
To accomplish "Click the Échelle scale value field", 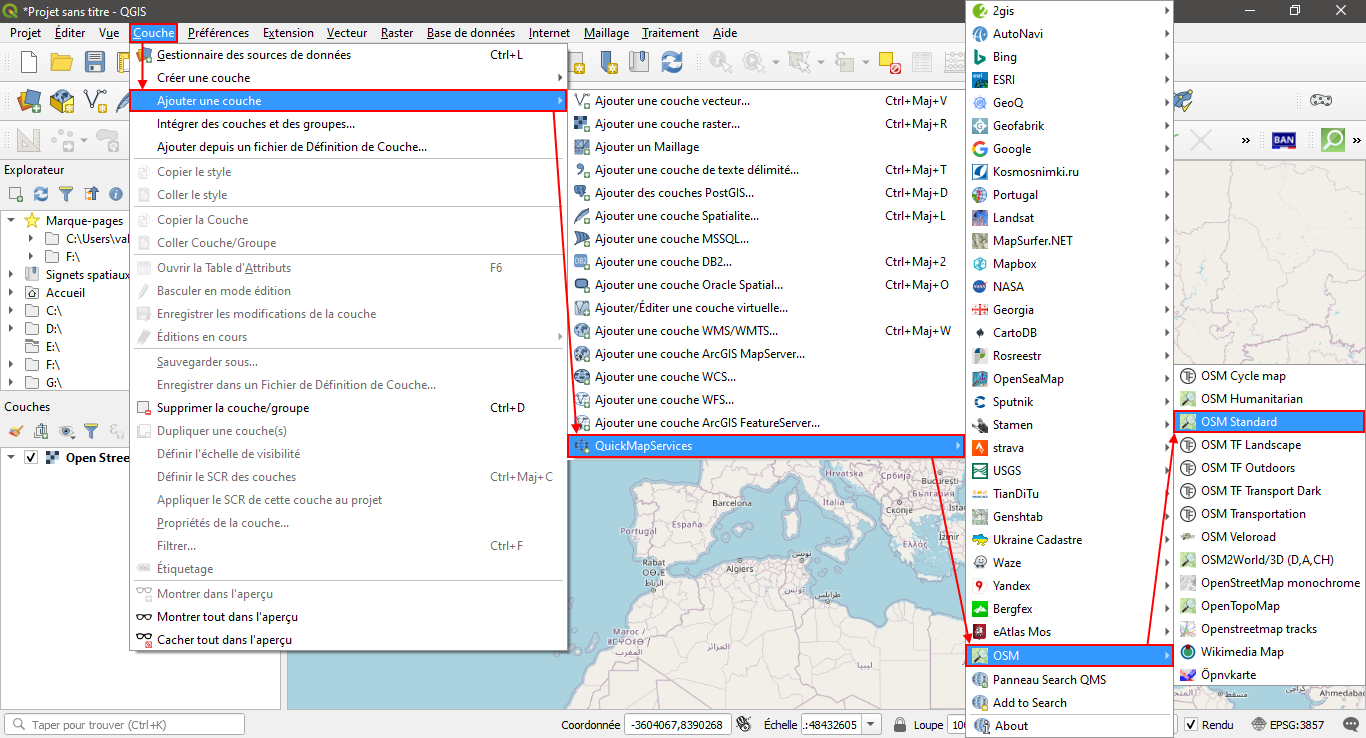I will [x=831, y=724].
